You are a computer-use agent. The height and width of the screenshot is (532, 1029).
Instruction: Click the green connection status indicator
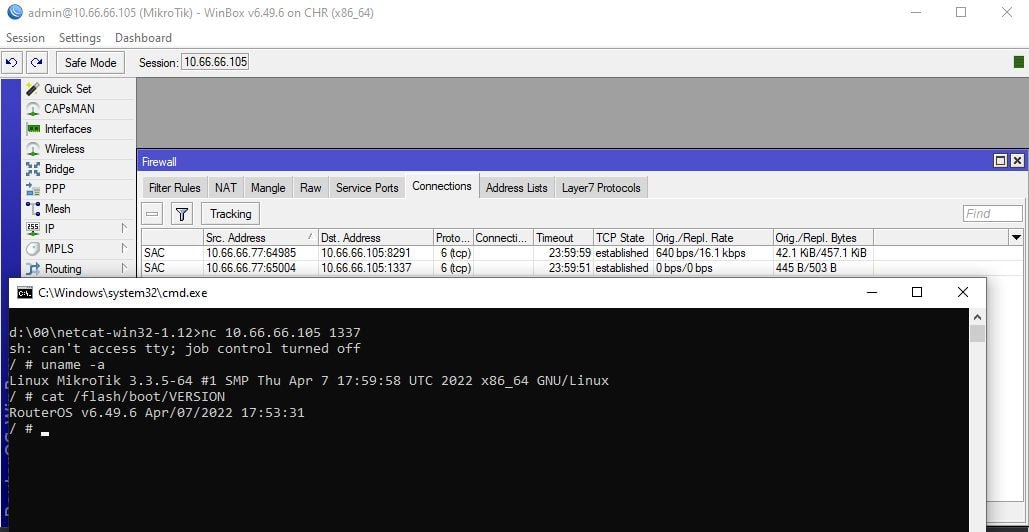click(x=1018, y=62)
